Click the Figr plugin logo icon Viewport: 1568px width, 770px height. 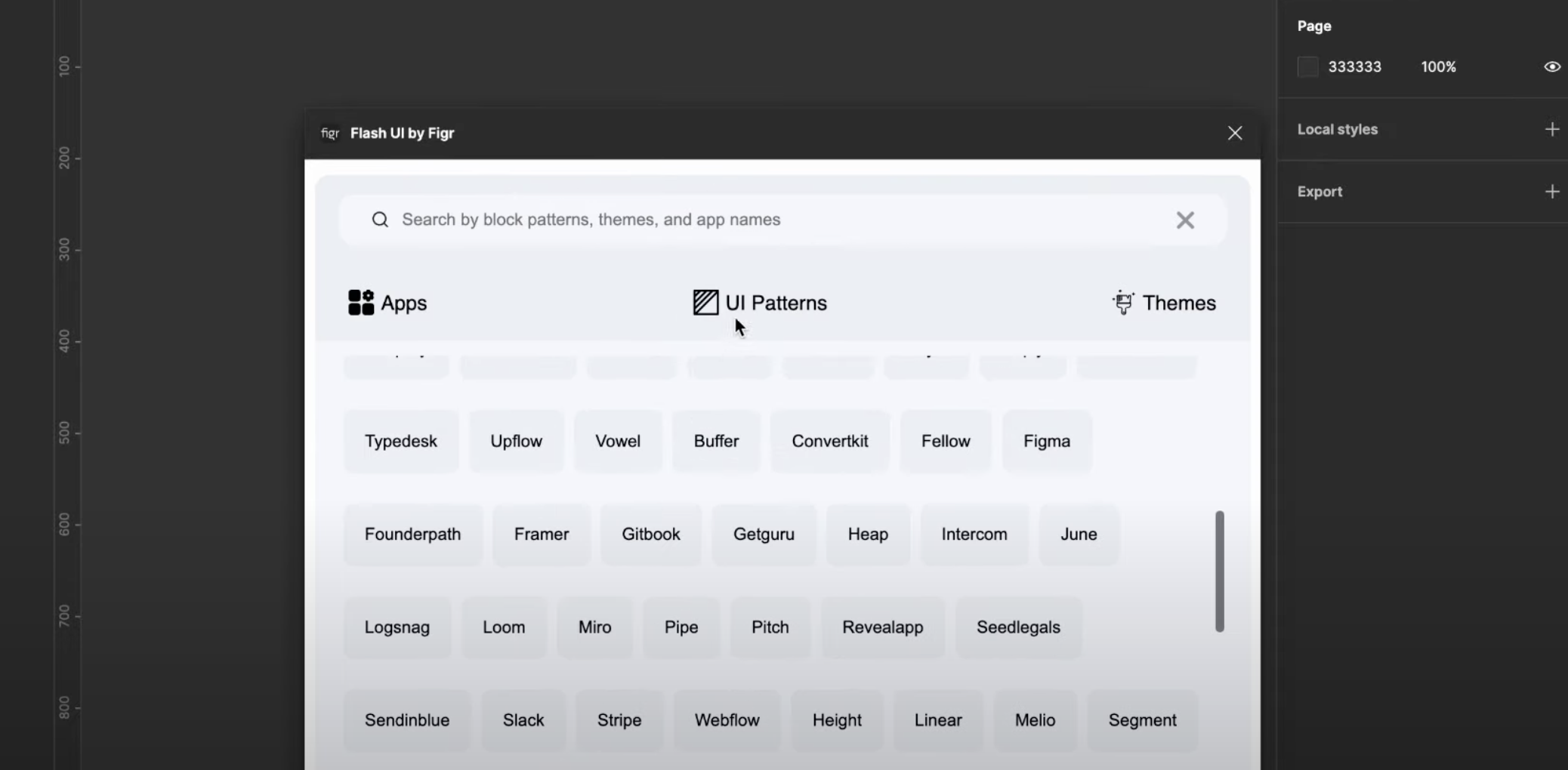pos(330,133)
